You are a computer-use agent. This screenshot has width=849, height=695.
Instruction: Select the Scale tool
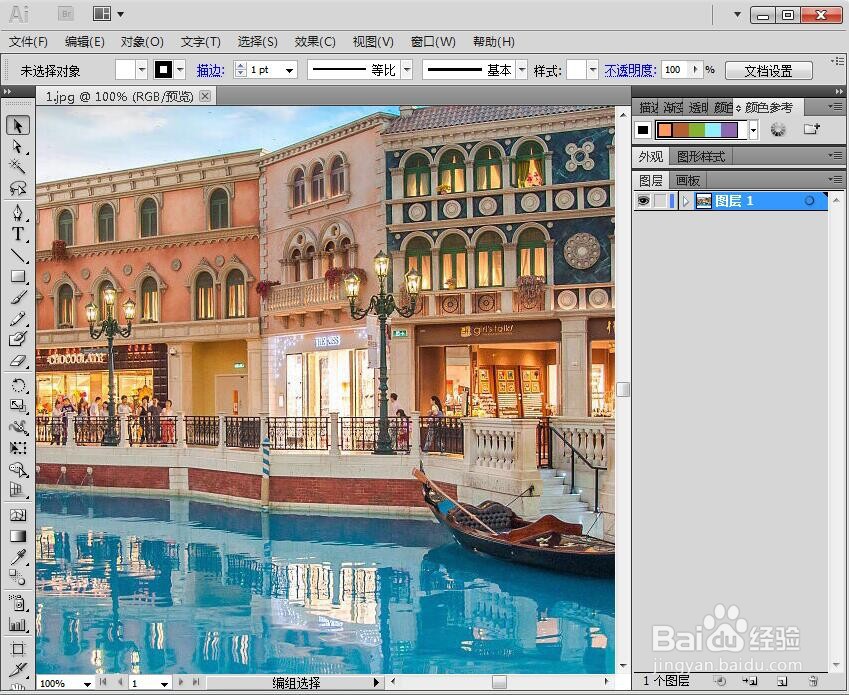point(18,405)
